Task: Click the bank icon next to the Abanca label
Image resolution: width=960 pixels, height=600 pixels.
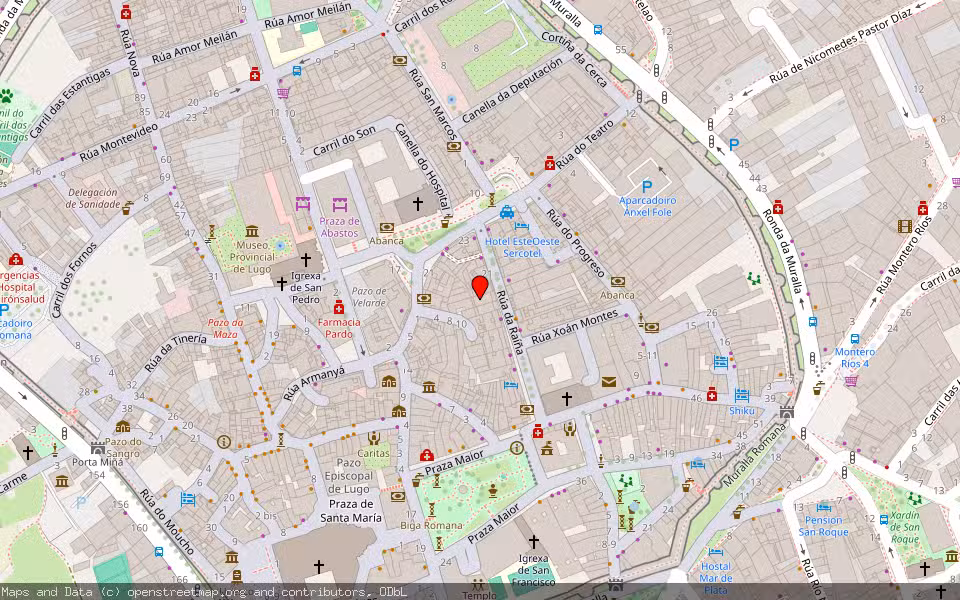Action: 618,283
